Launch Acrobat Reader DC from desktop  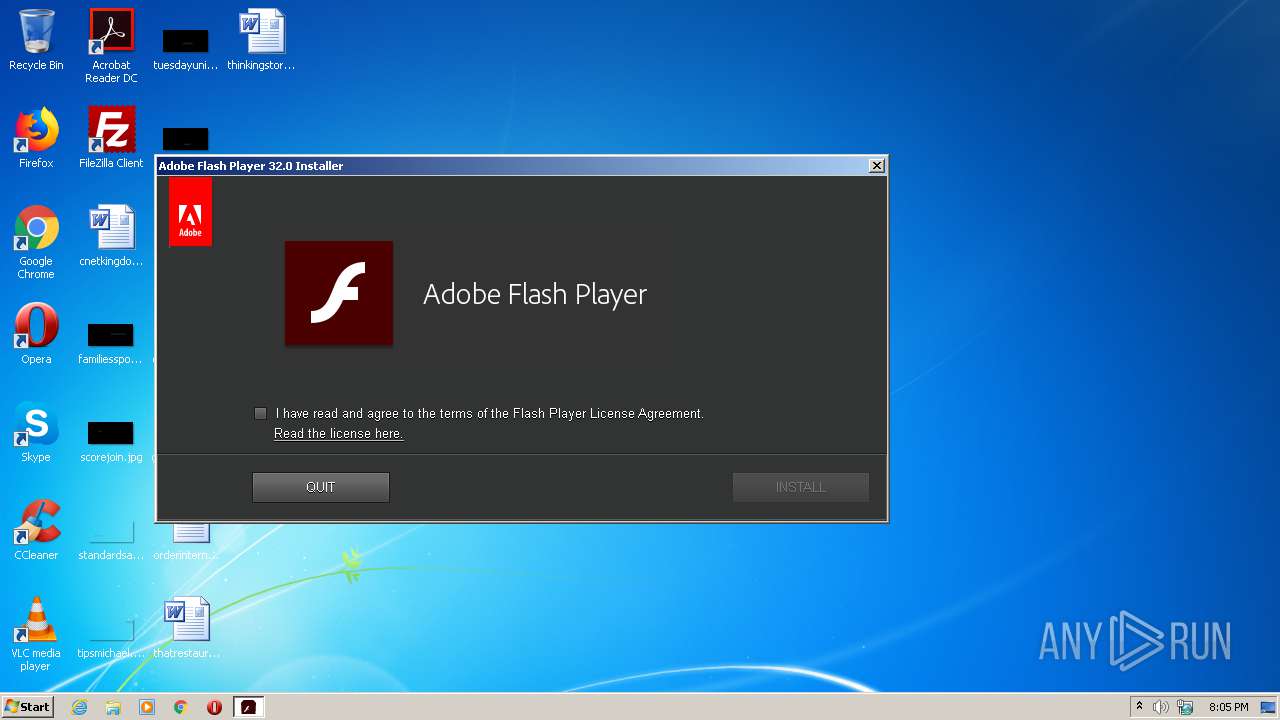111,45
